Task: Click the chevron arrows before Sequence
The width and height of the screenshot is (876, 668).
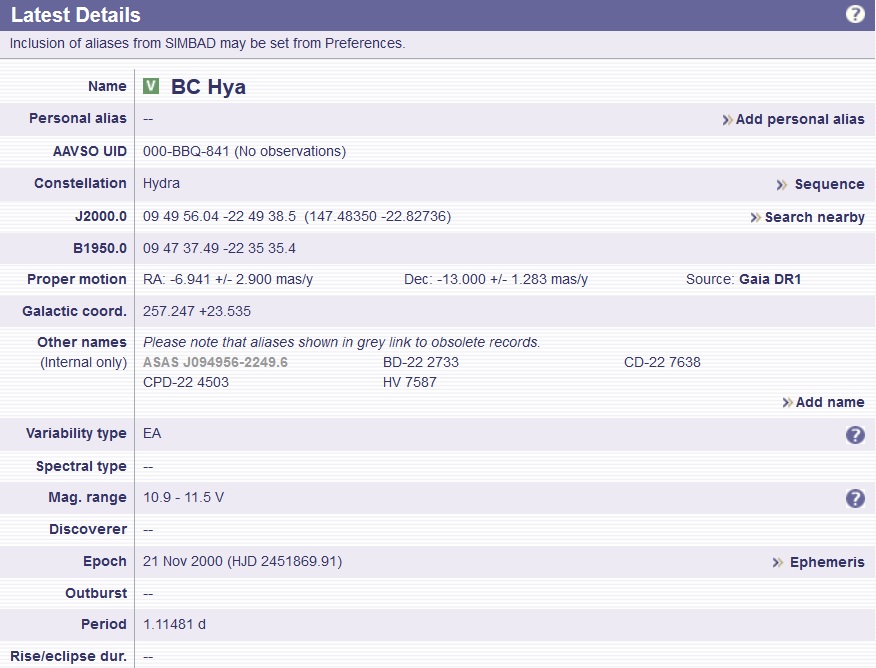Action: pos(781,185)
